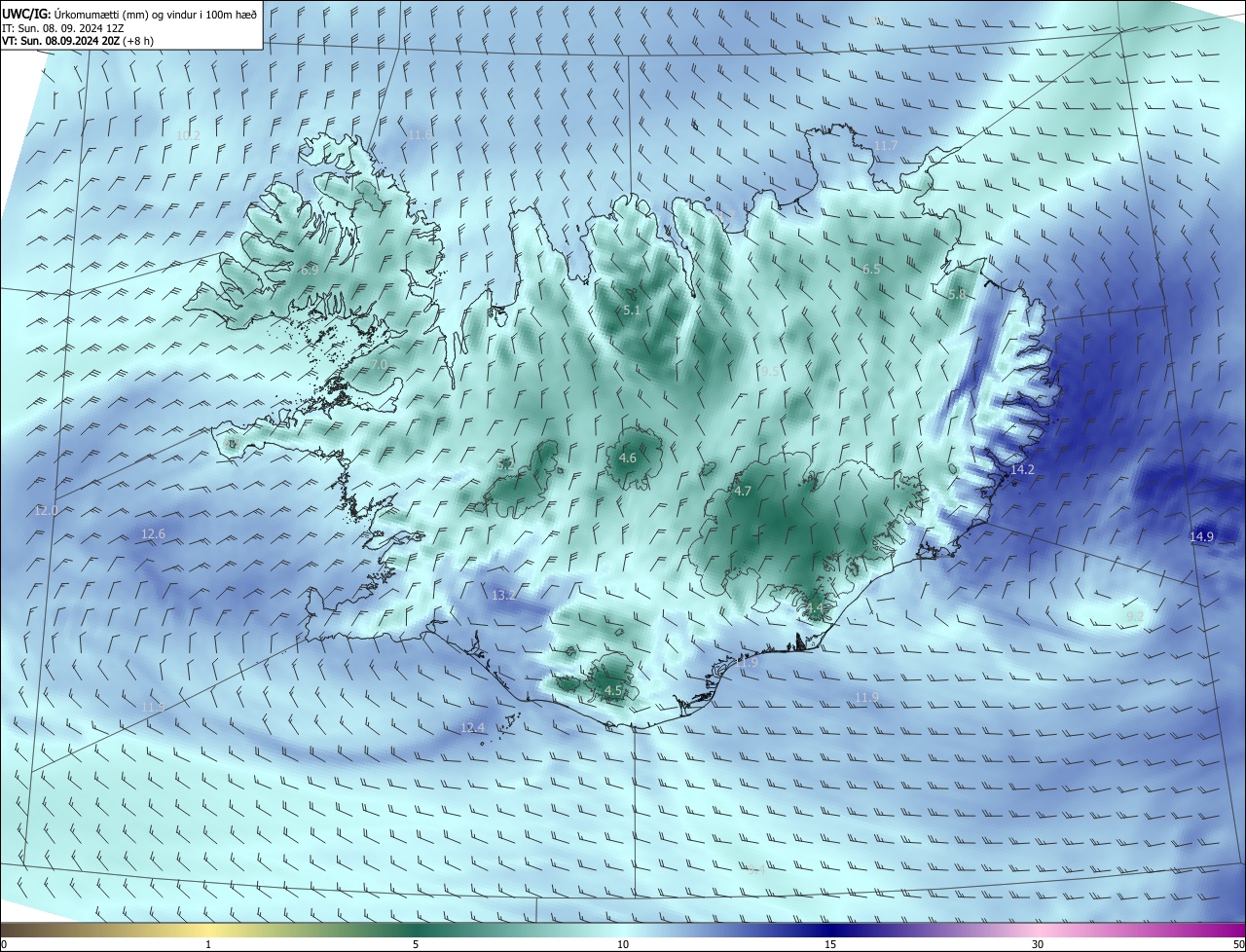The height and width of the screenshot is (952, 1246).
Task: Click the 14.9 value in the dark blue area
Action: (1202, 537)
